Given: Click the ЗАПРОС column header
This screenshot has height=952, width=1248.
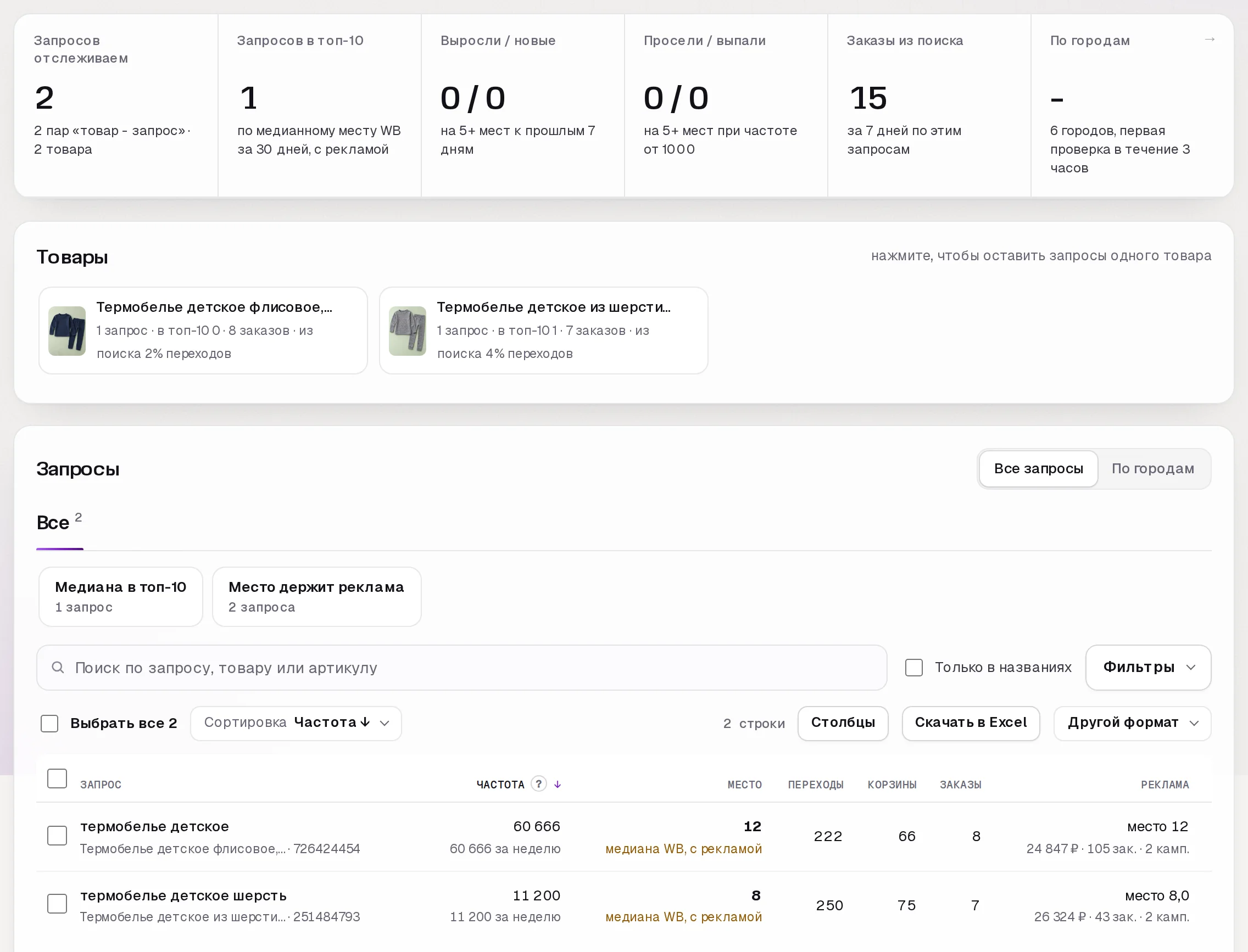Looking at the screenshot, I should [101, 785].
